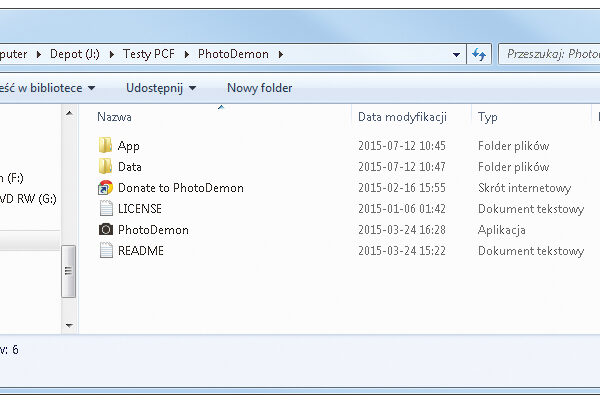Image resolution: width=600 pixels, height=402 pixels.
Task: Click in the search PhotoDemon field
Action: pos(550,54)
